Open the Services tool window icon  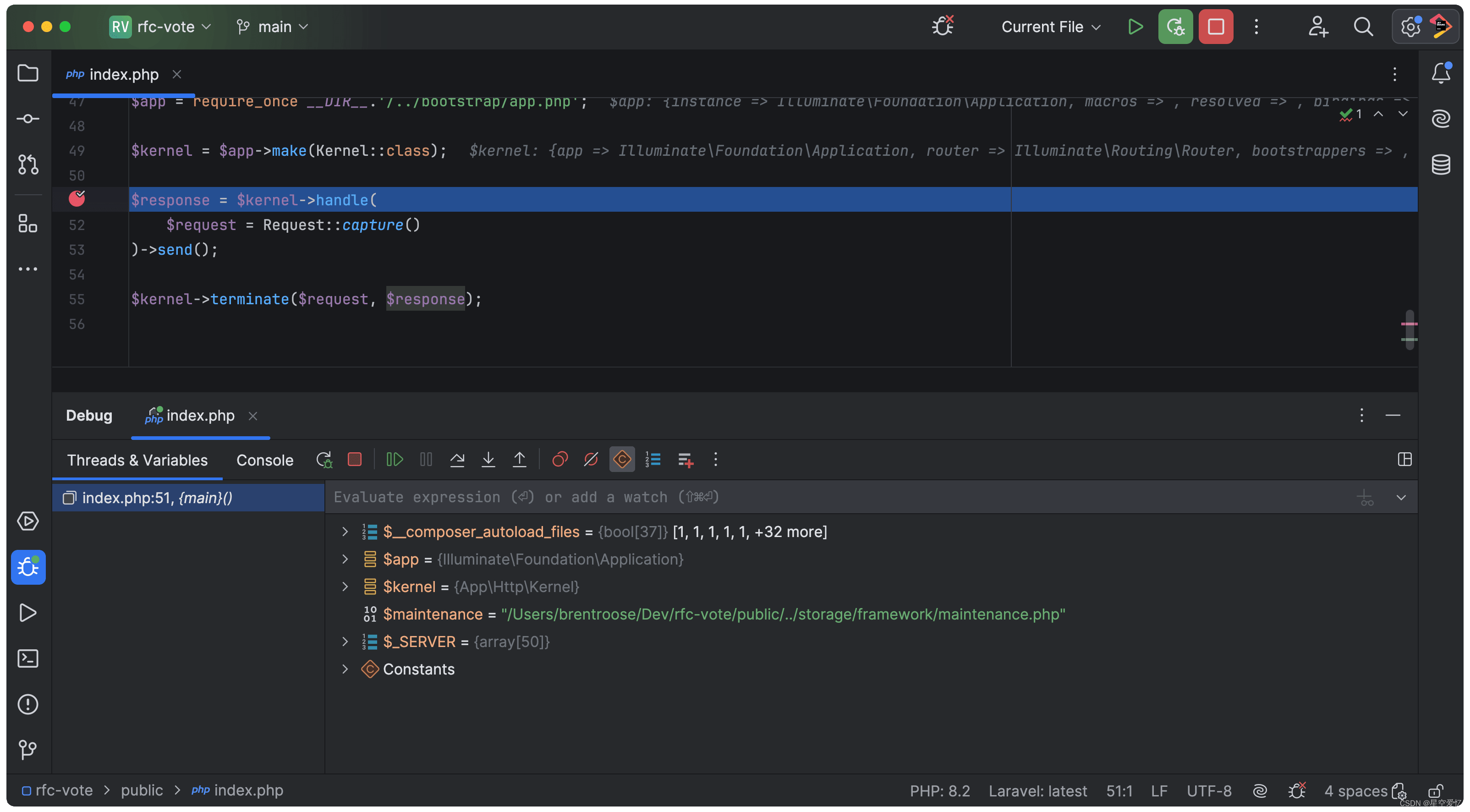27,521
